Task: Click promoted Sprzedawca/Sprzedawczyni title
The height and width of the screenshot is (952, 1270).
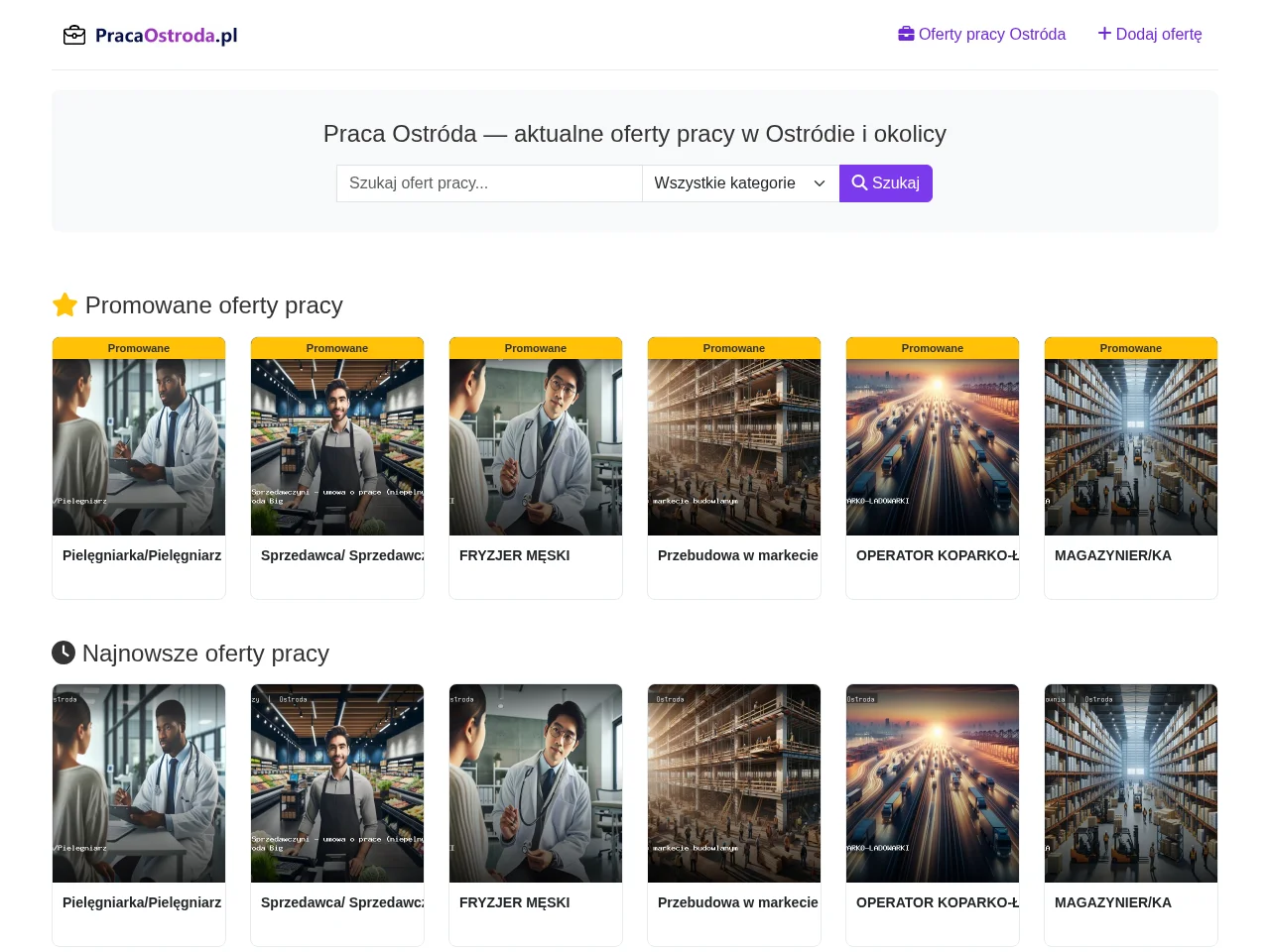Action: pyautogui.click(x=342, y=555)
